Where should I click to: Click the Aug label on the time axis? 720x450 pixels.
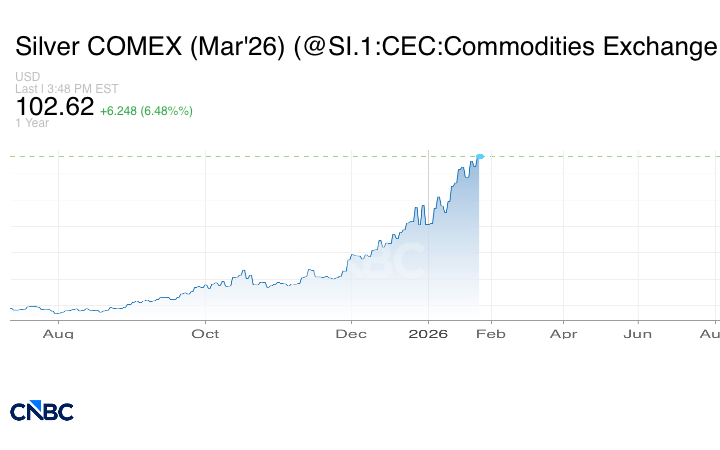(x=59, y=334)
